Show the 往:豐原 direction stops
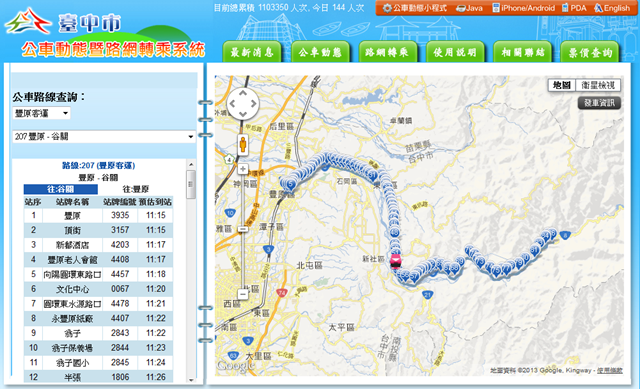 tap(136, 189)
